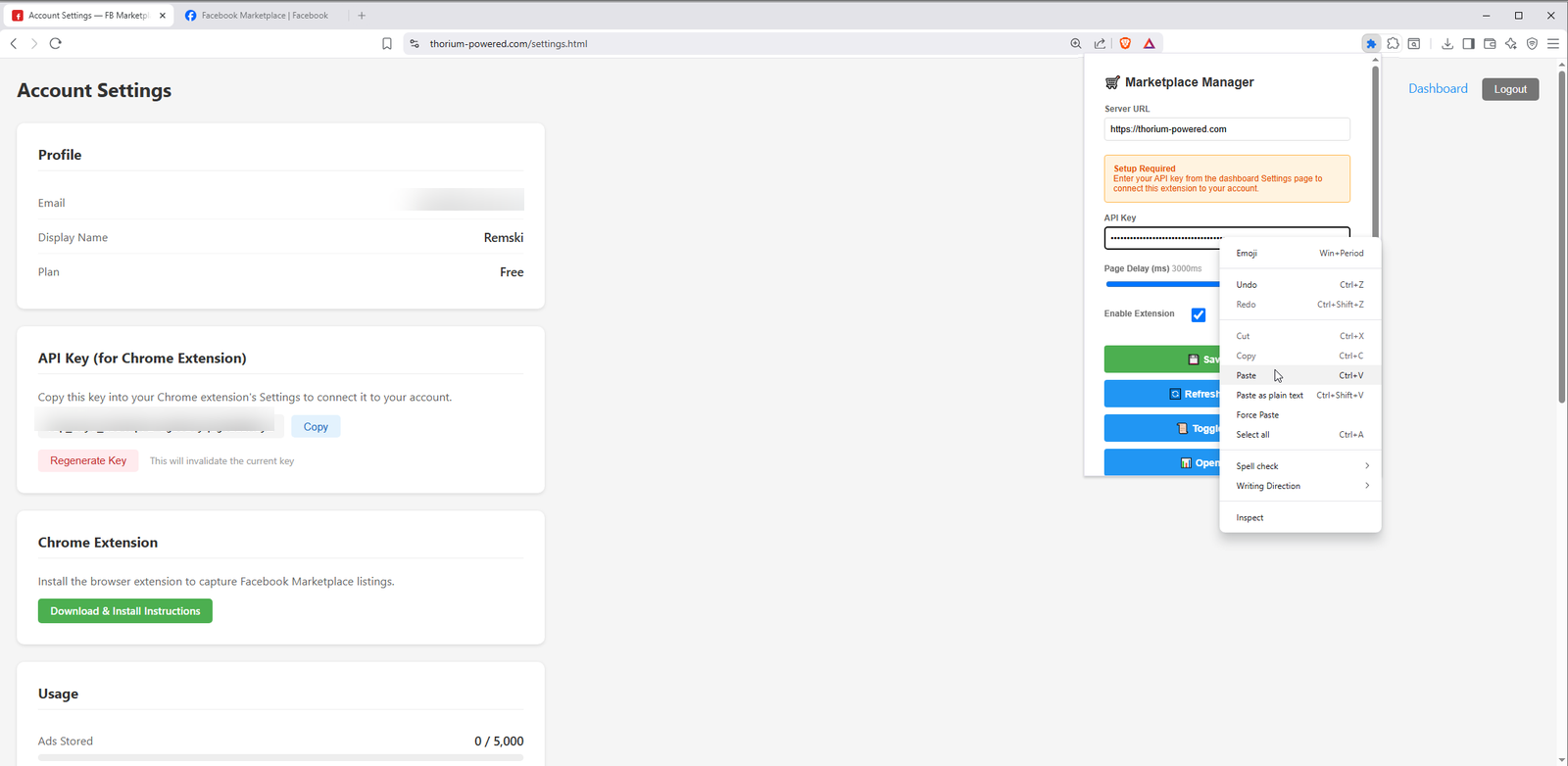Launch Leo AI sparkle icon
Viewport: 1568px width, 766px height.
click(x=1511, y=43)
